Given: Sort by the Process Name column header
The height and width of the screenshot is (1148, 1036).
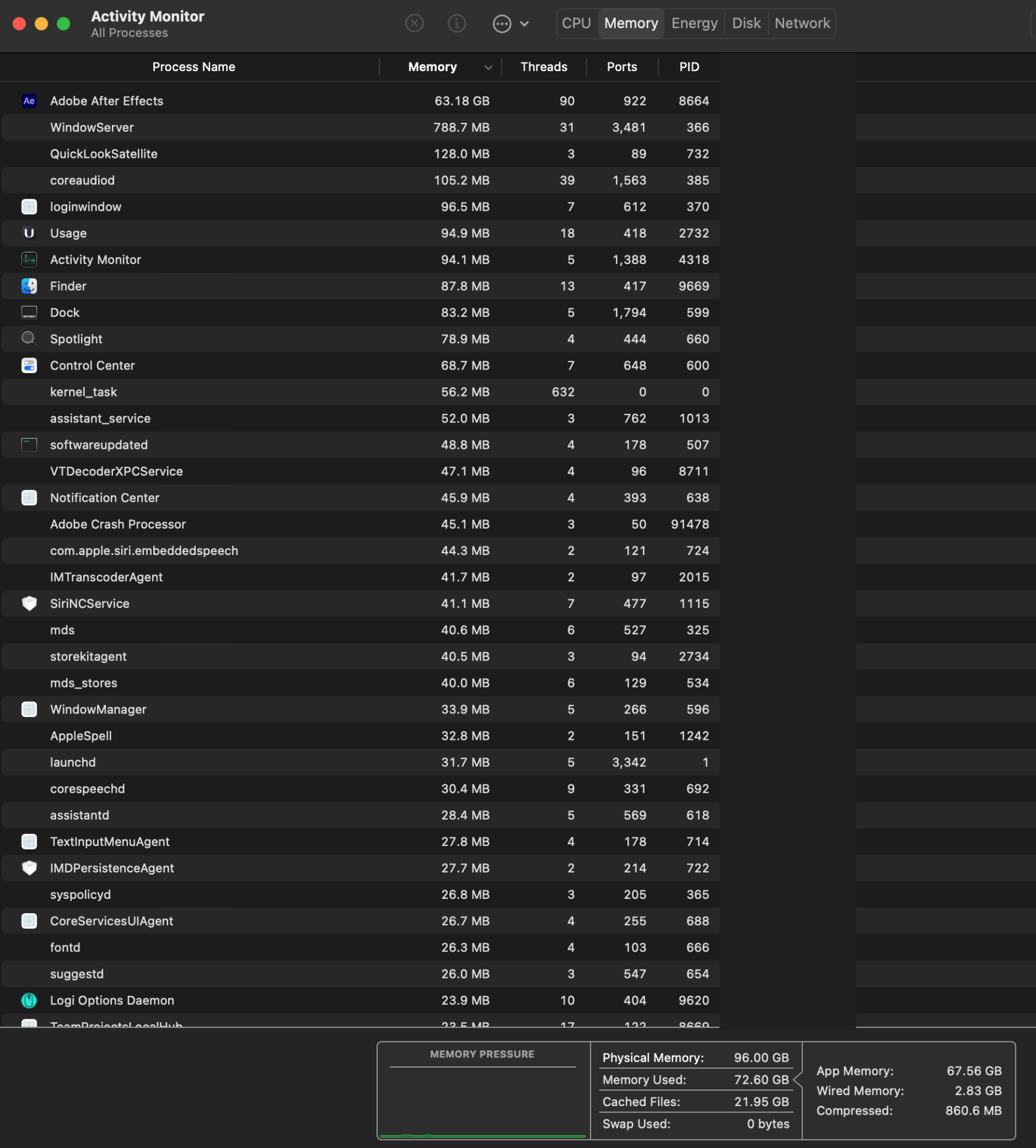Looking at the screenshot, I should pos(193,67).
